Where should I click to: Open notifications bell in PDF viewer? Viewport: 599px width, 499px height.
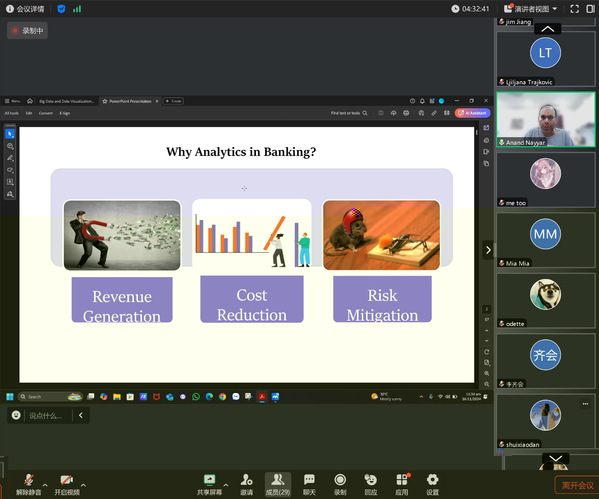point(422,101)
